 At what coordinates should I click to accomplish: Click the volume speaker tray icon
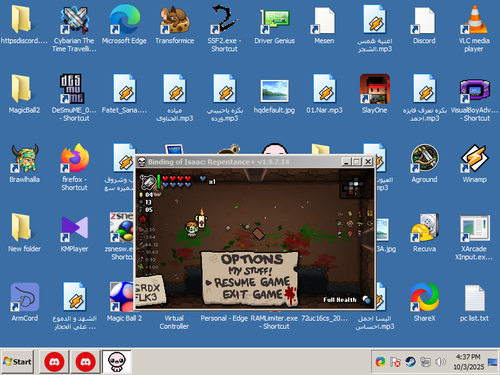click(x=441, y=362)
